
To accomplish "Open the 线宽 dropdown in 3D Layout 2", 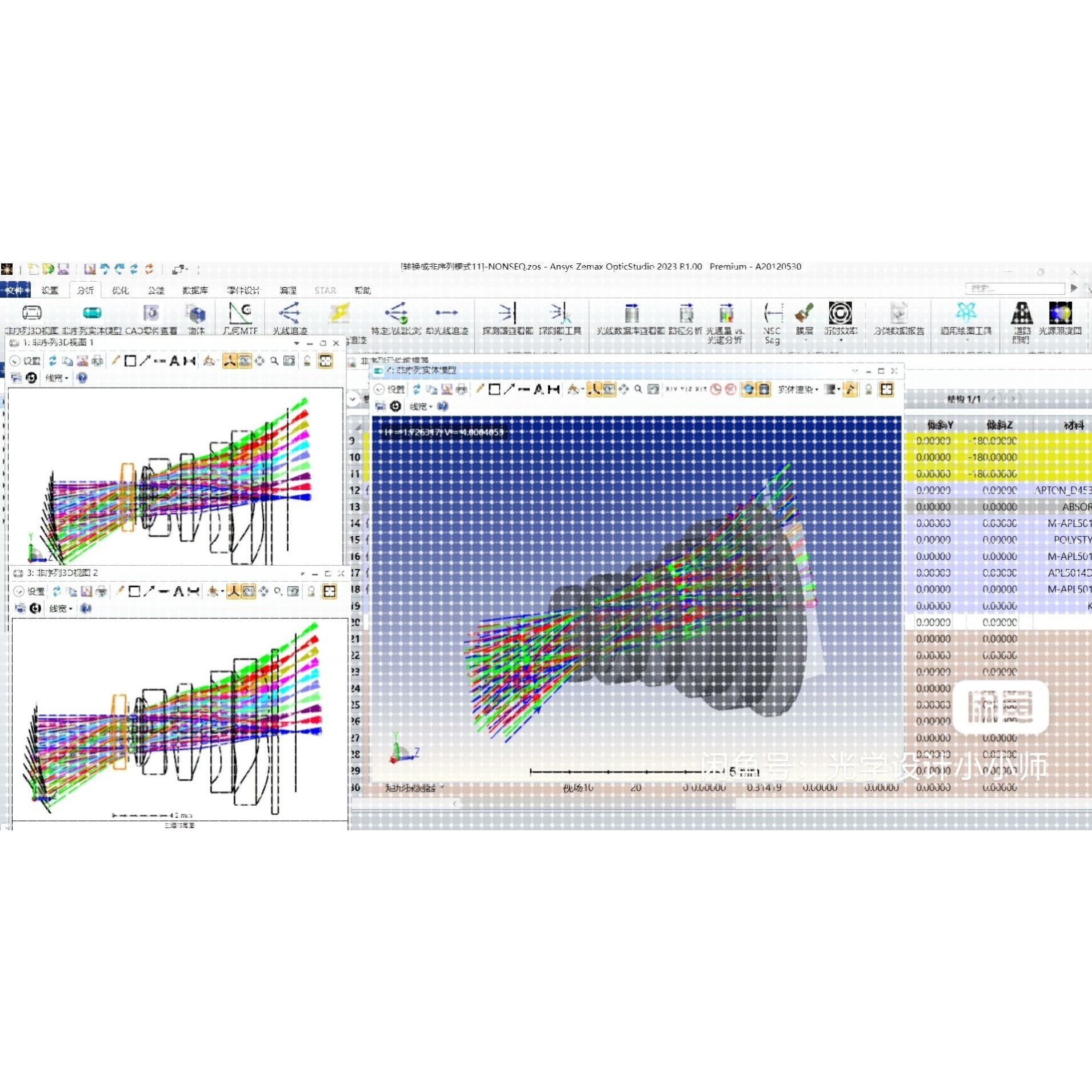I will [x=61, y=609].
